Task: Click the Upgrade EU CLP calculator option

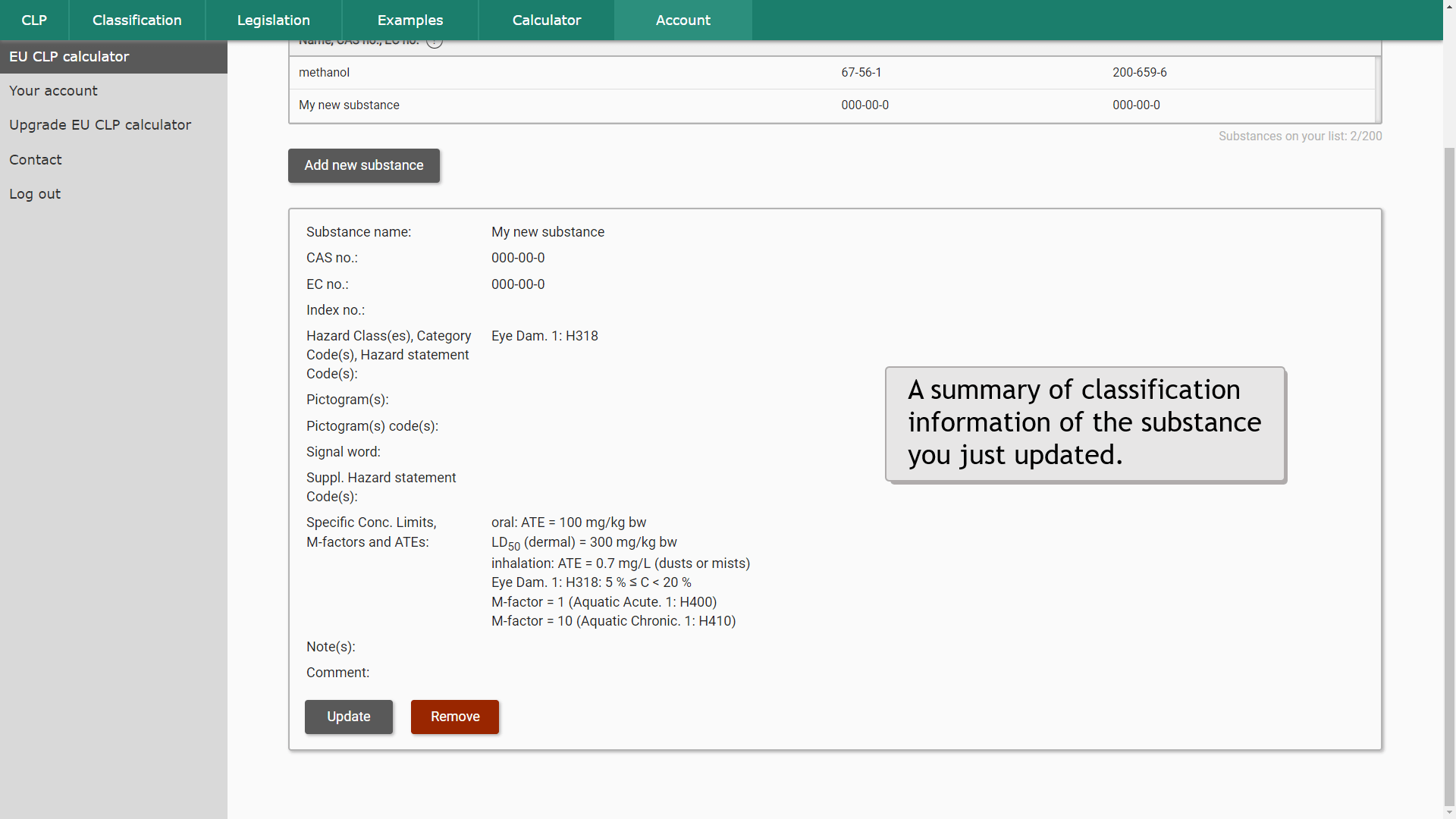Action: pos(99,125)
